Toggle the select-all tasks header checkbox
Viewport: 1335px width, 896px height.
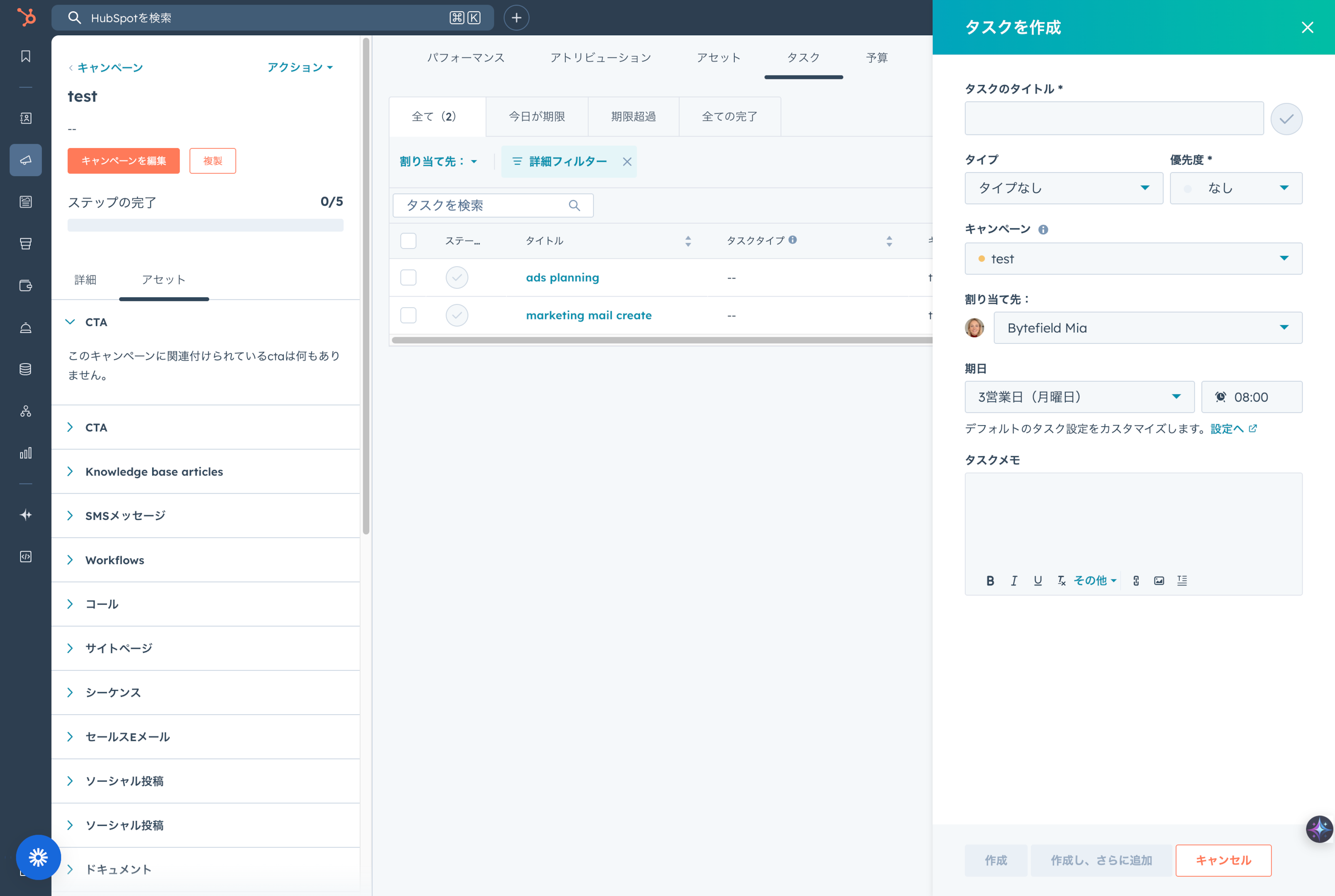pyautogui.click(x=408, y=241)
